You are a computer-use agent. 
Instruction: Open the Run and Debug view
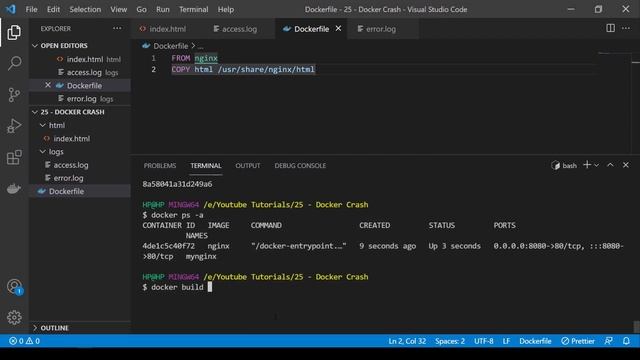[x=14, y=126]
